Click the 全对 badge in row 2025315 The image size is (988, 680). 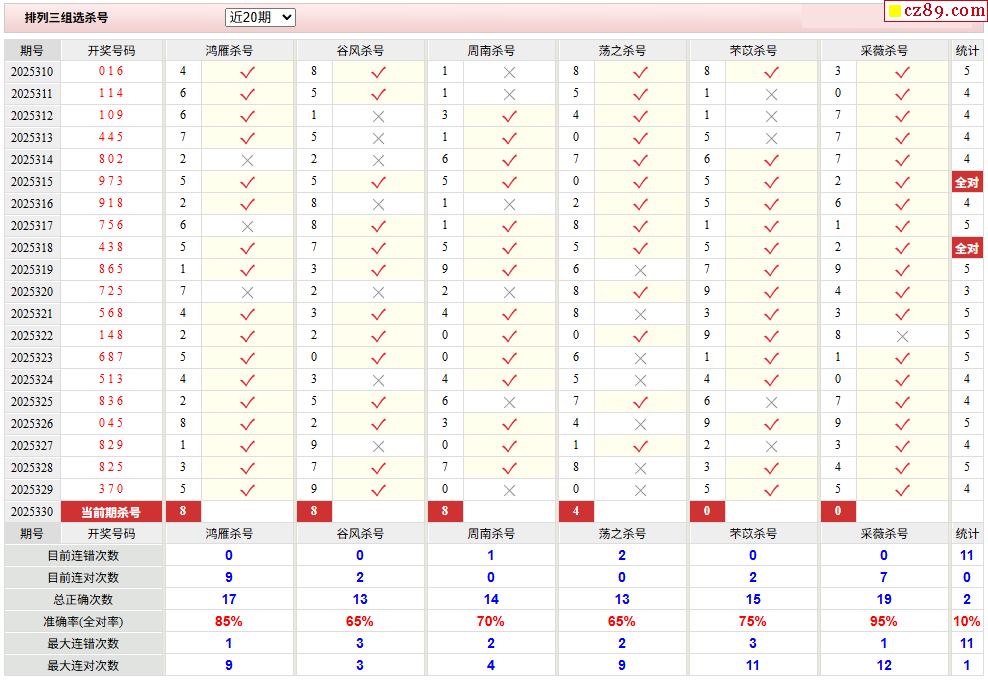tap(966, 182)
